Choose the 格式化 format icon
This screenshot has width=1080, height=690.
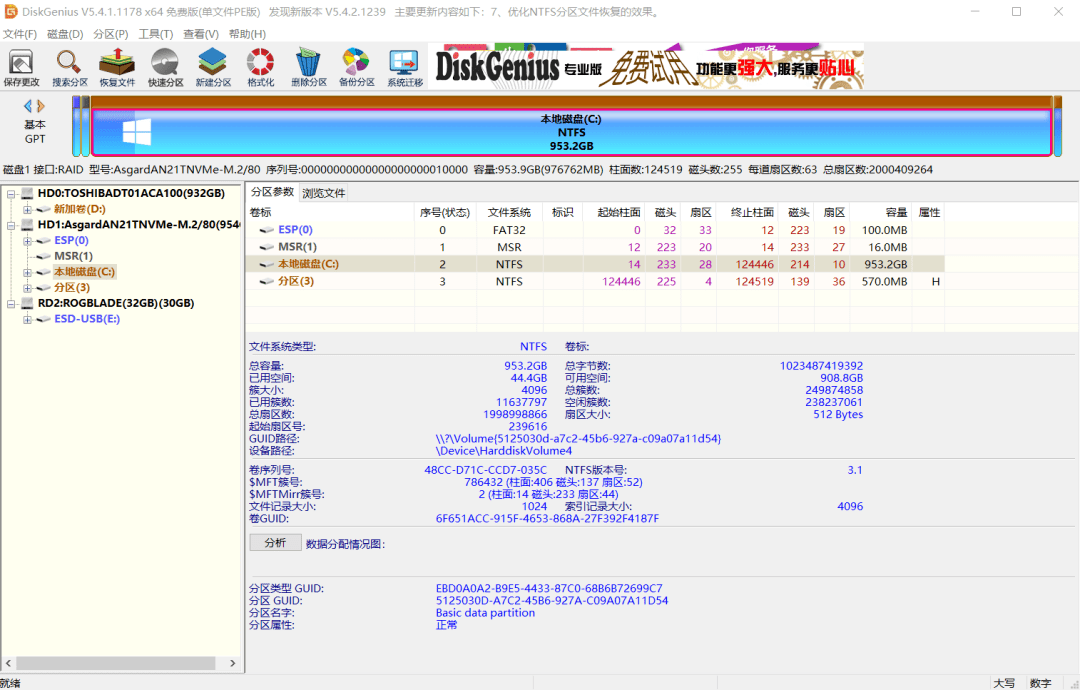click(x=260, y=67)
